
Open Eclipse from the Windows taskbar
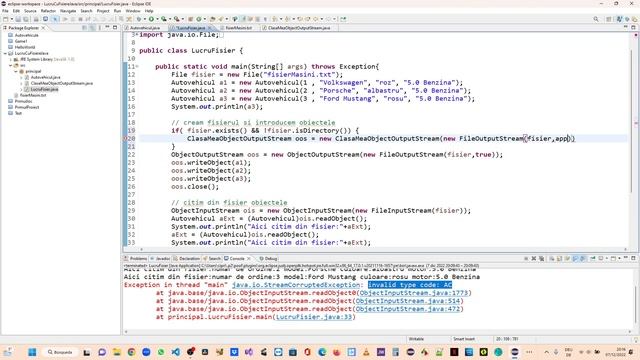(x=515, y=352)
